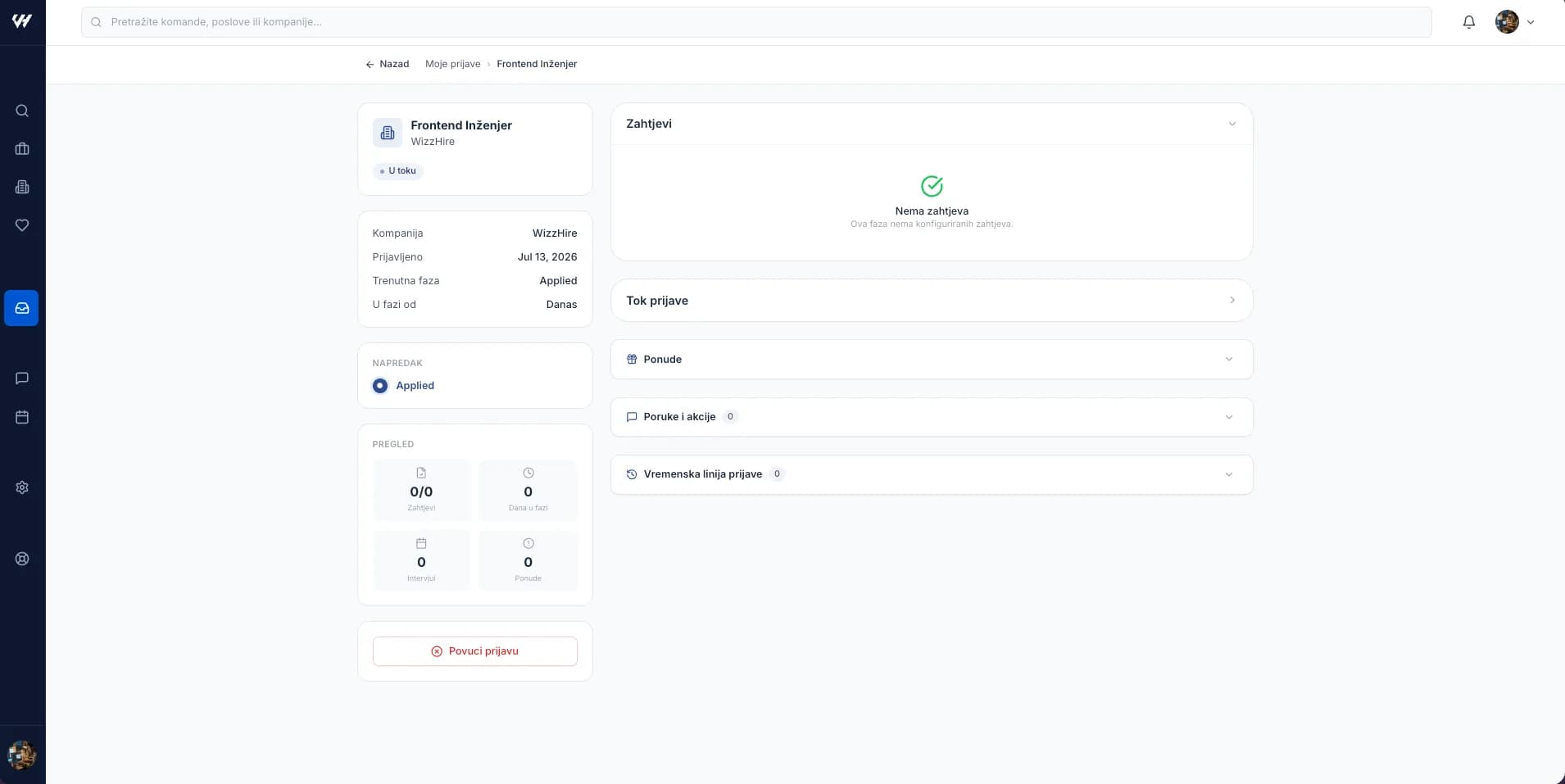Screen dimensions: 1565x784
Task: Click the Danas value in the U fazi od row
Action: (x=561, y=305)
